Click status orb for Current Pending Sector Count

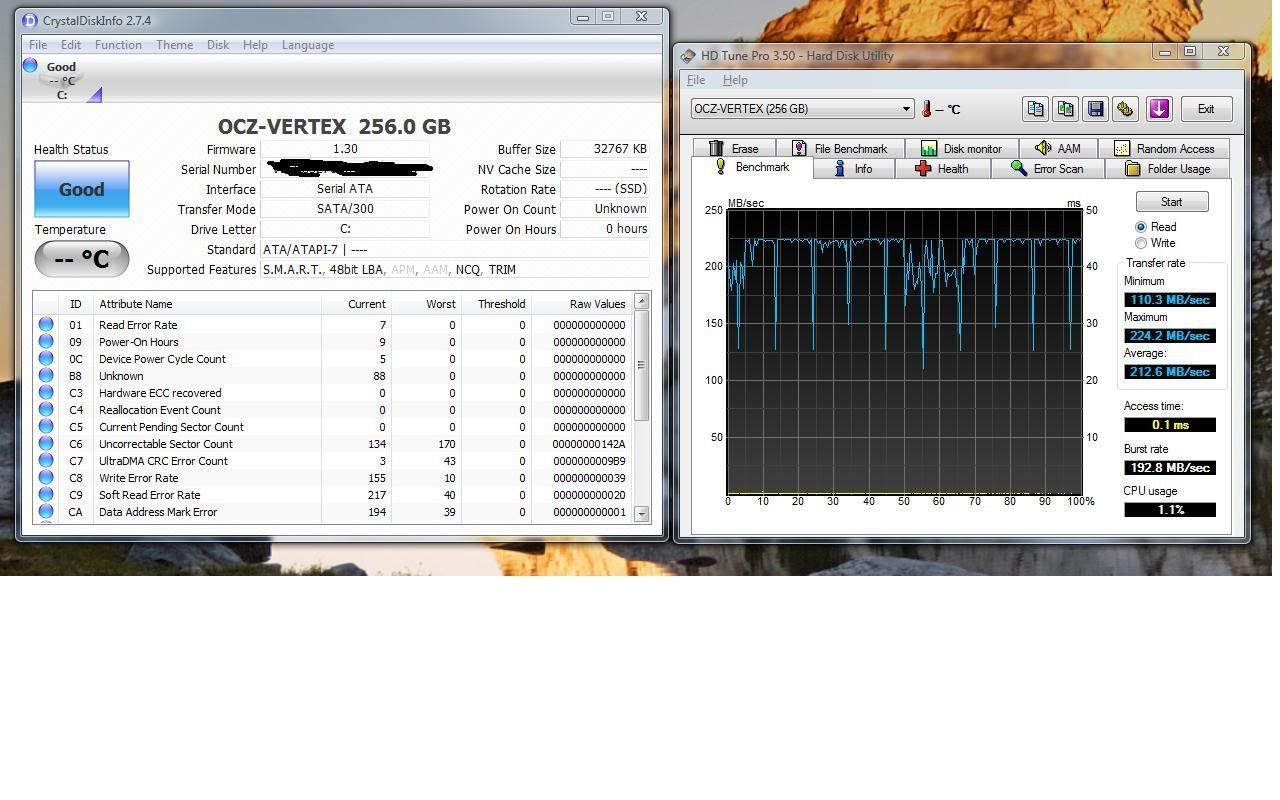pos(46,427)
